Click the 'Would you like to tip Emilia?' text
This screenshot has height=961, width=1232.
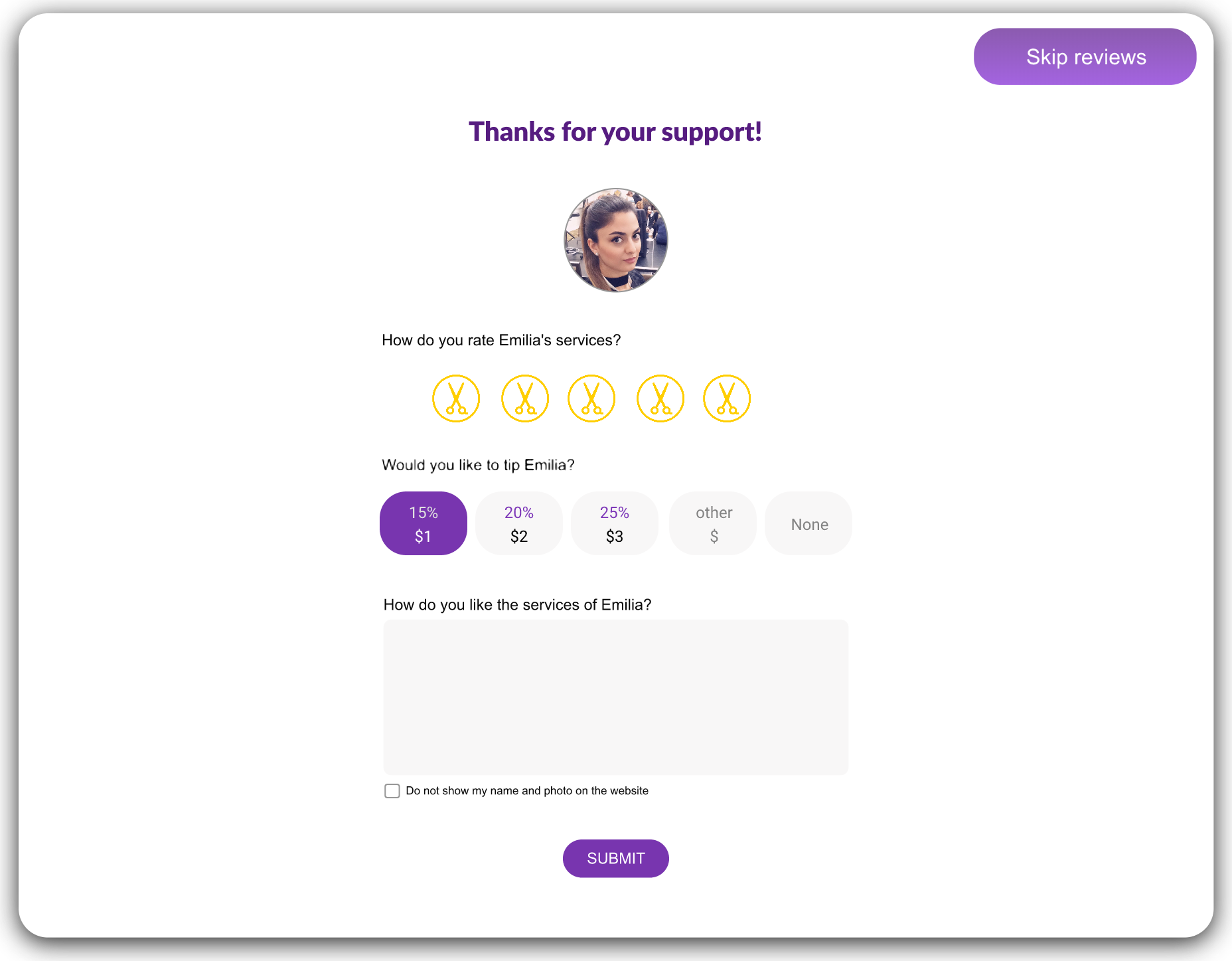click(478, 465)
